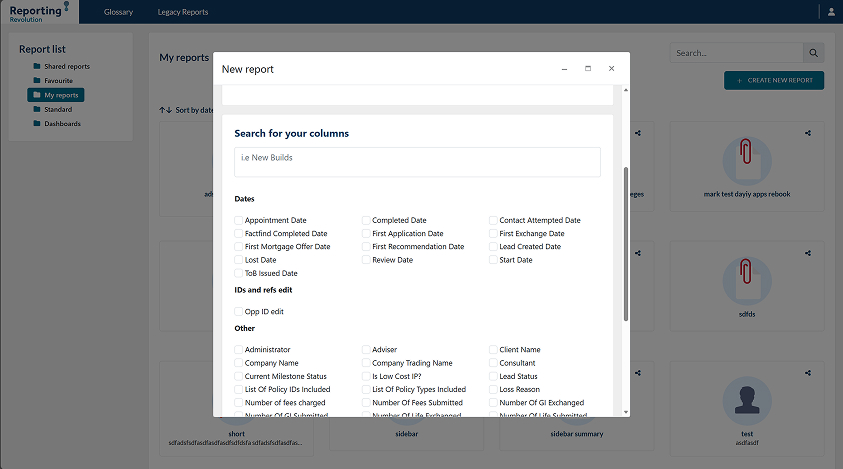843x469 pixels.
Task: Check List Of Policy IDs Included
Action: pos(238,389)
